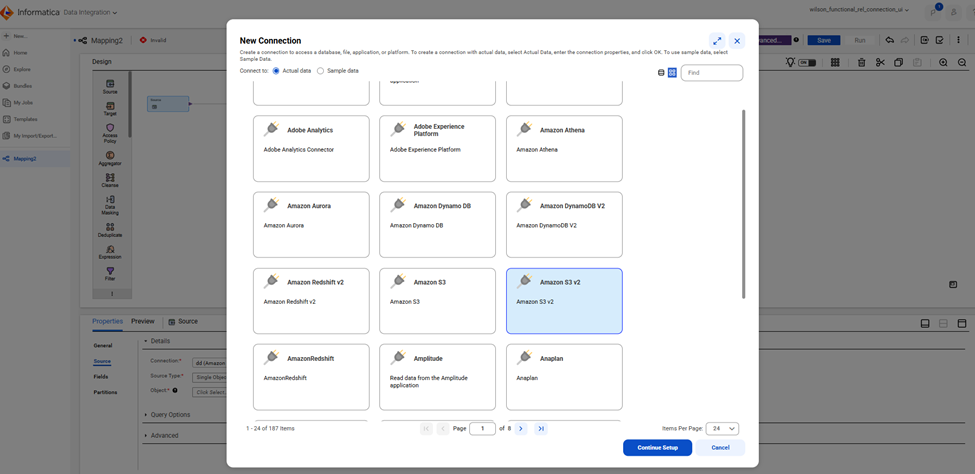Click New in the left navigation

[x=16, y=36]
